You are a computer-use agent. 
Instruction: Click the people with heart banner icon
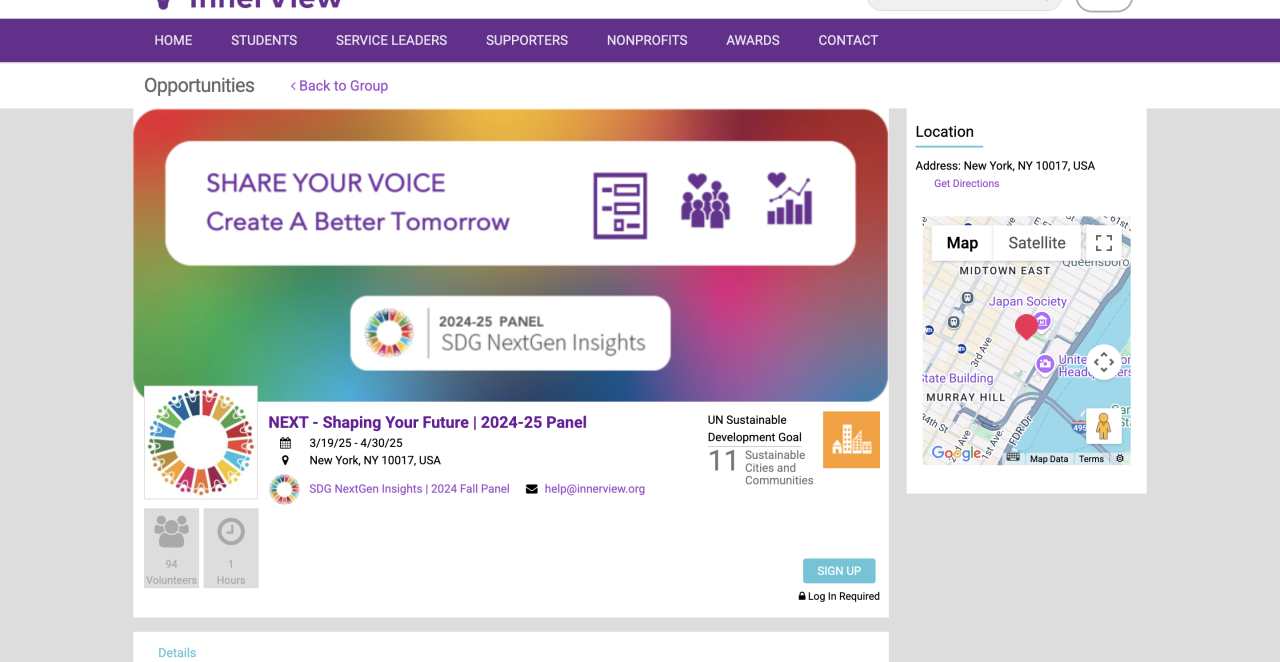[705, 200]
